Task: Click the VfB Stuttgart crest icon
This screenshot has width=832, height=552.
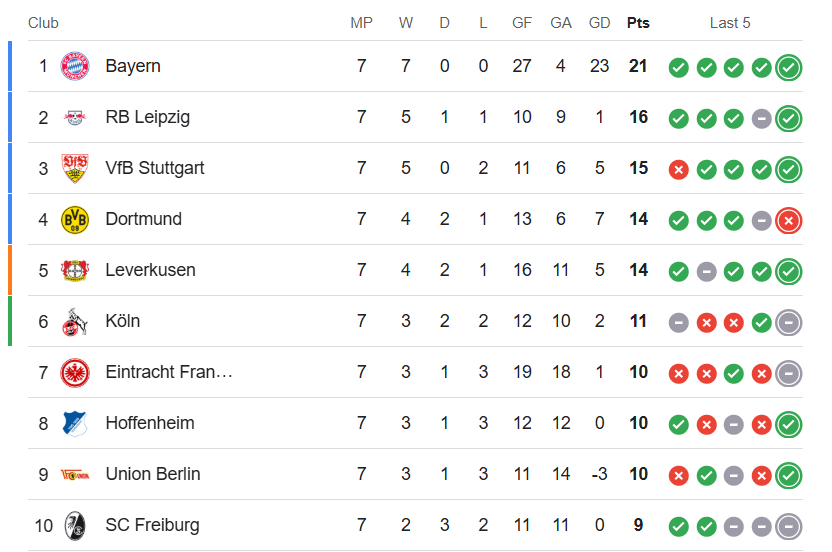Action: (75, 168)
